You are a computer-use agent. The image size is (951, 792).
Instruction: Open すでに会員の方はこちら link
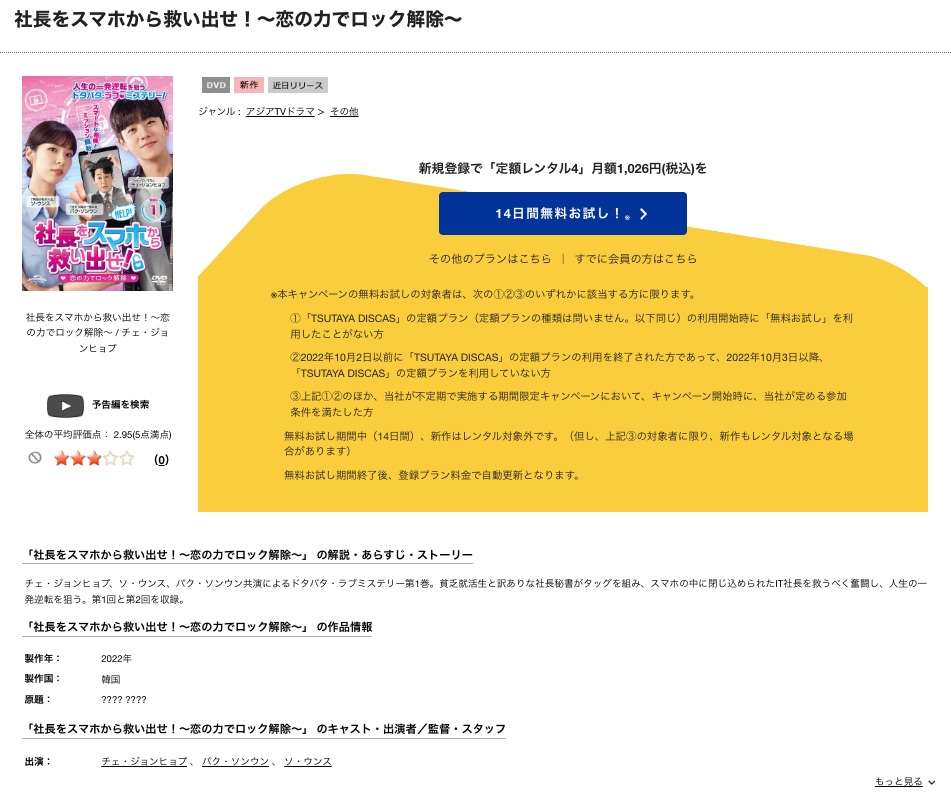pos(636,259)
